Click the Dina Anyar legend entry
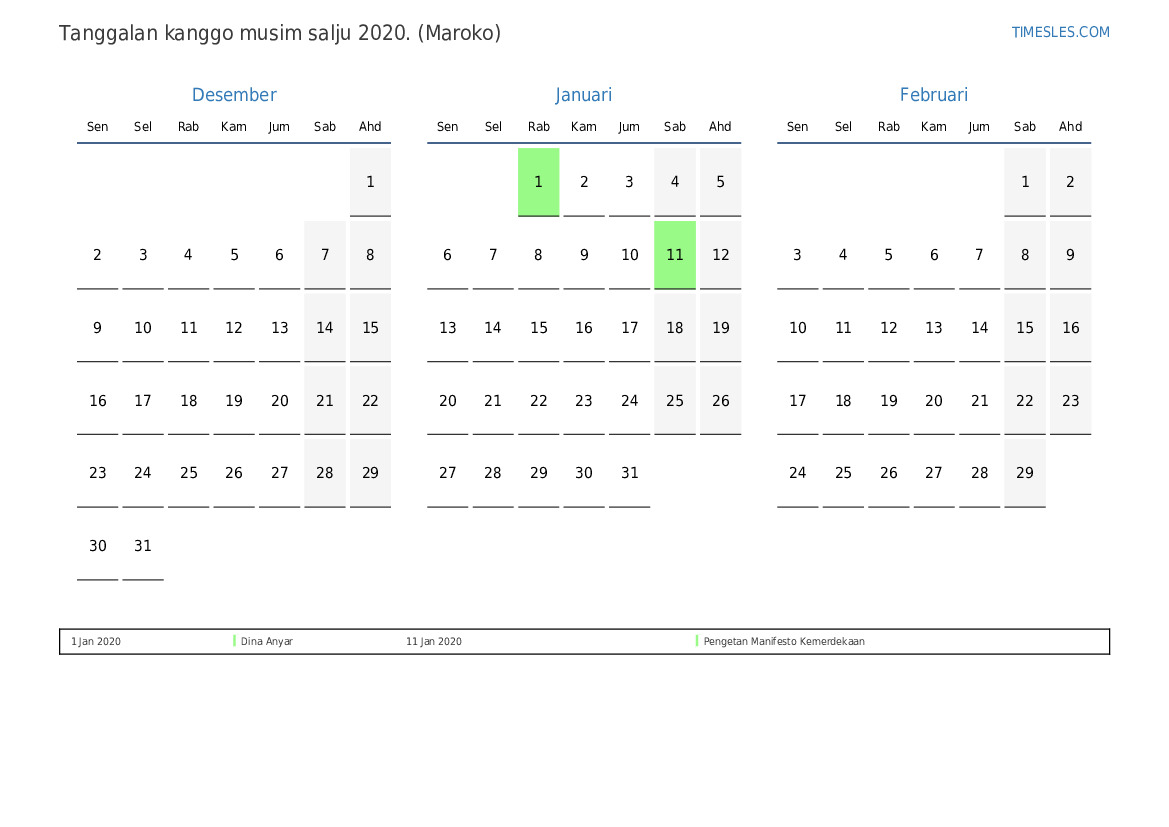The image size is (1169, 827). pyautogui.click(x=266, y=641)
